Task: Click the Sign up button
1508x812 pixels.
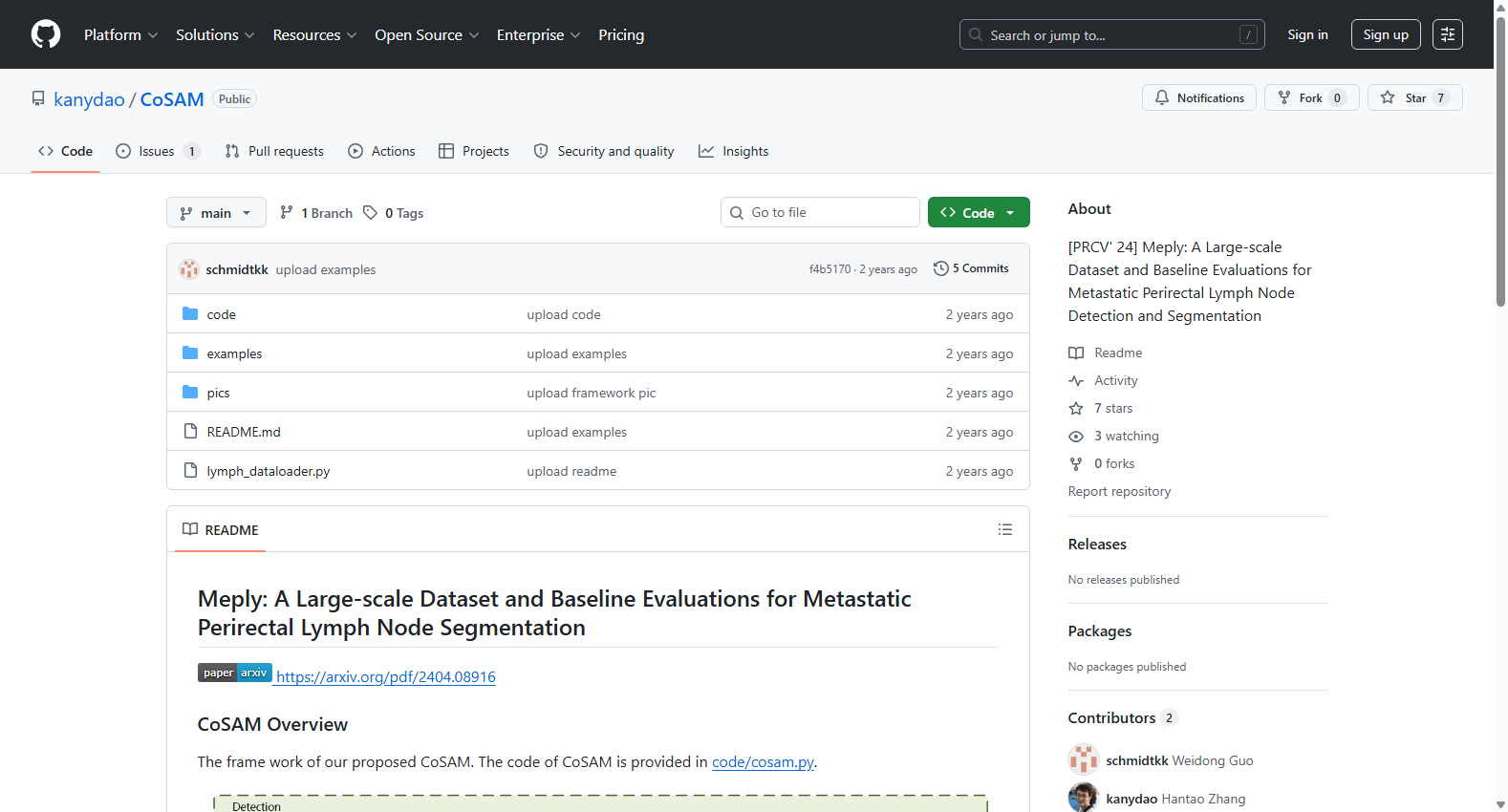Action: tap(1386, 34)
